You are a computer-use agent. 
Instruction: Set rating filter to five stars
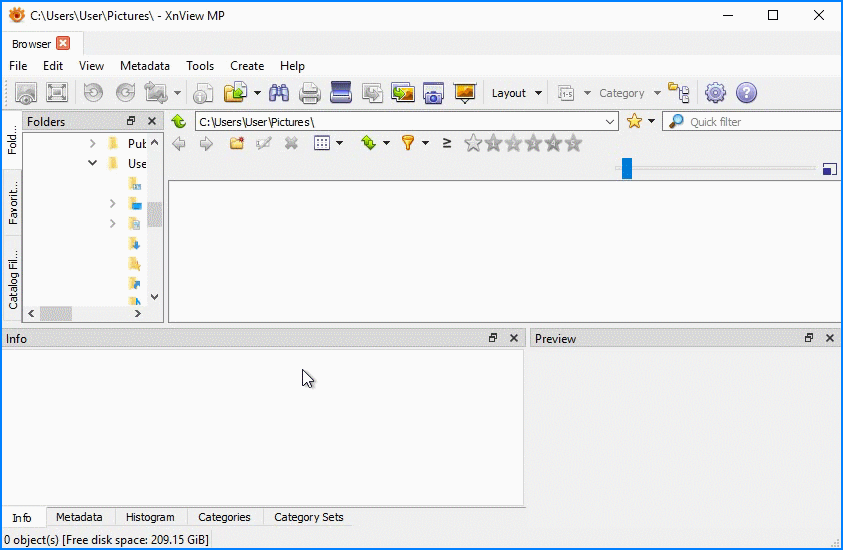(574, 143)
